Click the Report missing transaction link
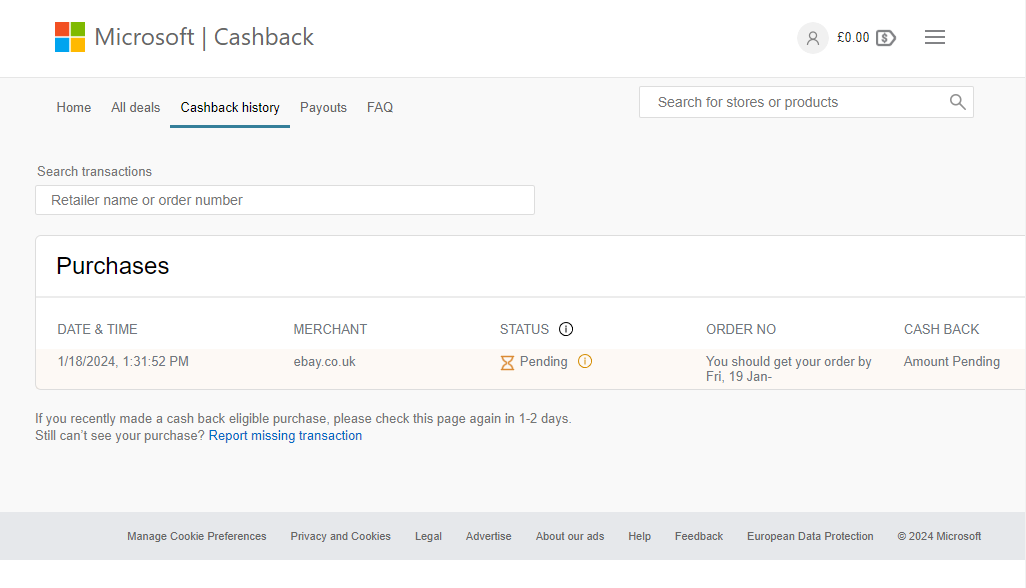Viewport: 1026px width, 588px height. [285, 436]
